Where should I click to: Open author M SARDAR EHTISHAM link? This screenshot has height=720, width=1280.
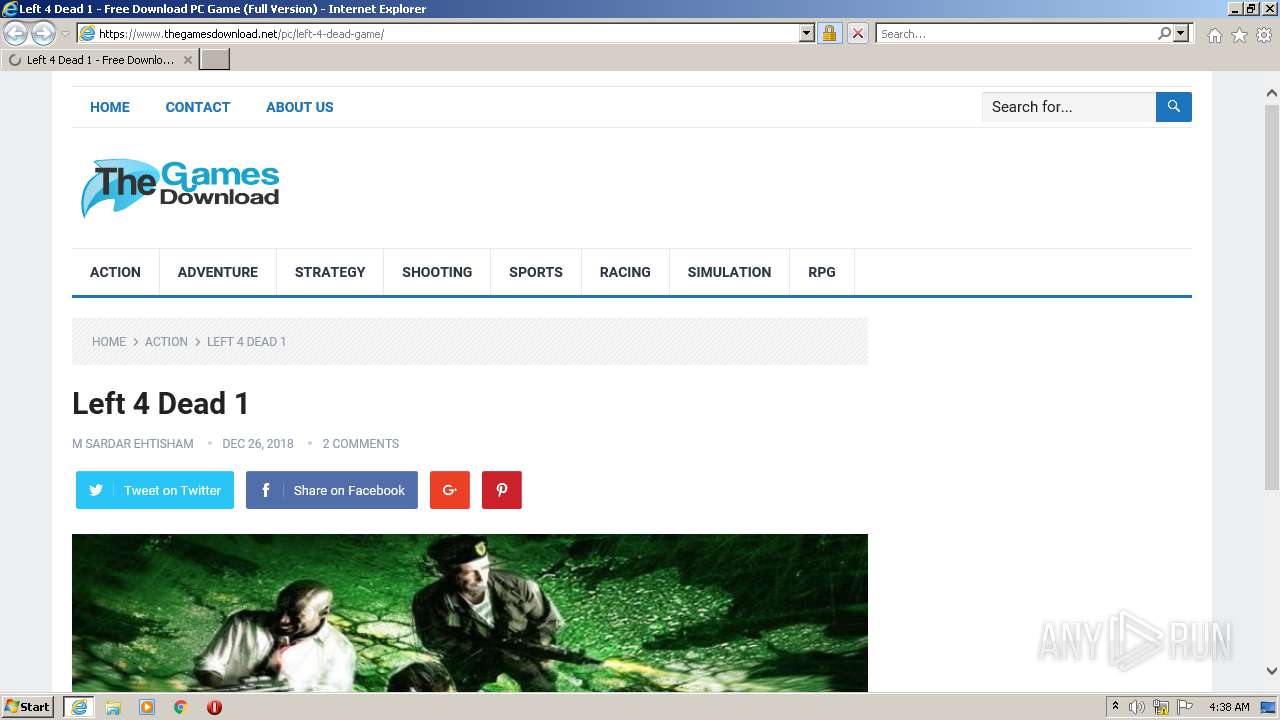pyautogui.click(x=133, y=444)
